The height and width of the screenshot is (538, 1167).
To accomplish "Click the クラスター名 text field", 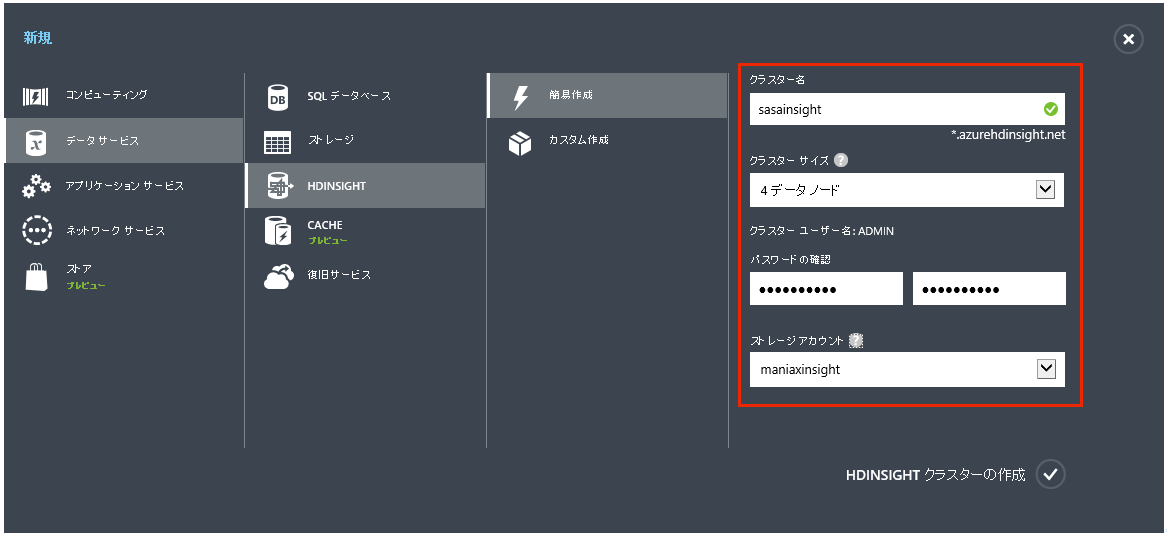I will 907,109.
